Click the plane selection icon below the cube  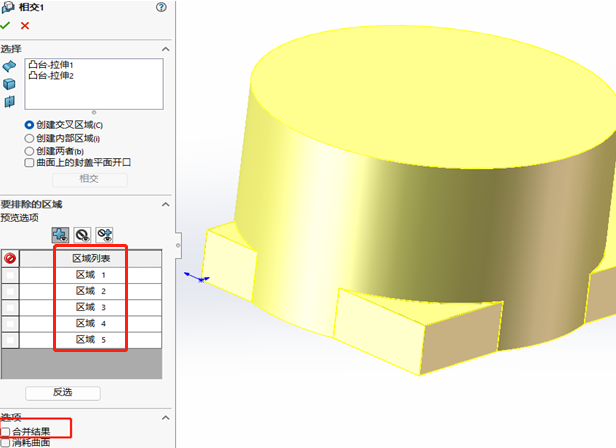(9, 101)
